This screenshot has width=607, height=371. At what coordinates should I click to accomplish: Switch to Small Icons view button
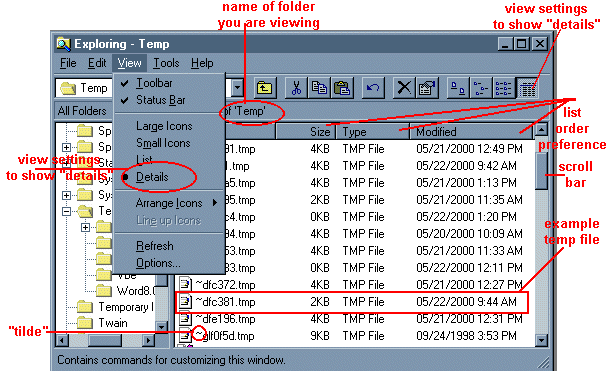tap(481, 88)
